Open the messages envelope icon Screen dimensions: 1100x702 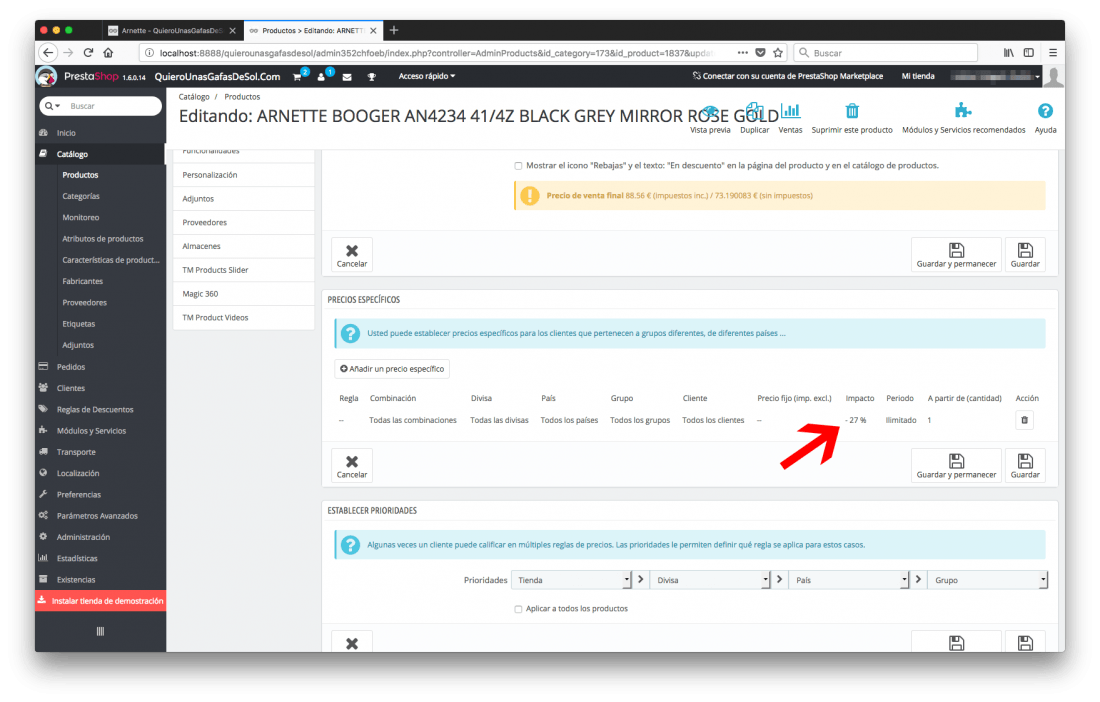point(347,77)
